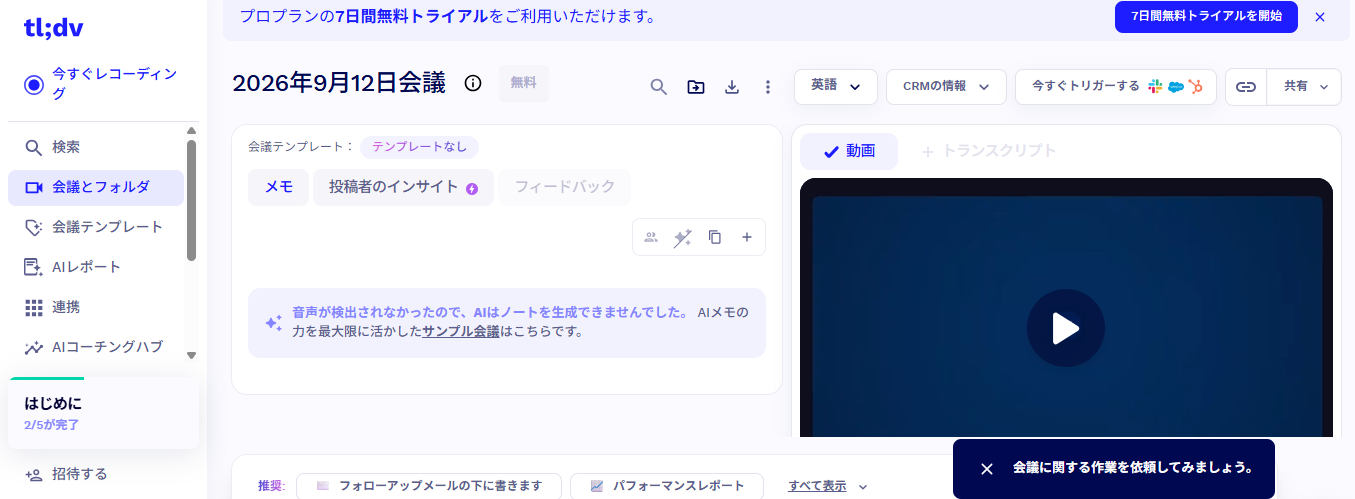Click the copy notes icon
This screenshot has width=1355, height=499.
[x=715, y=237]
